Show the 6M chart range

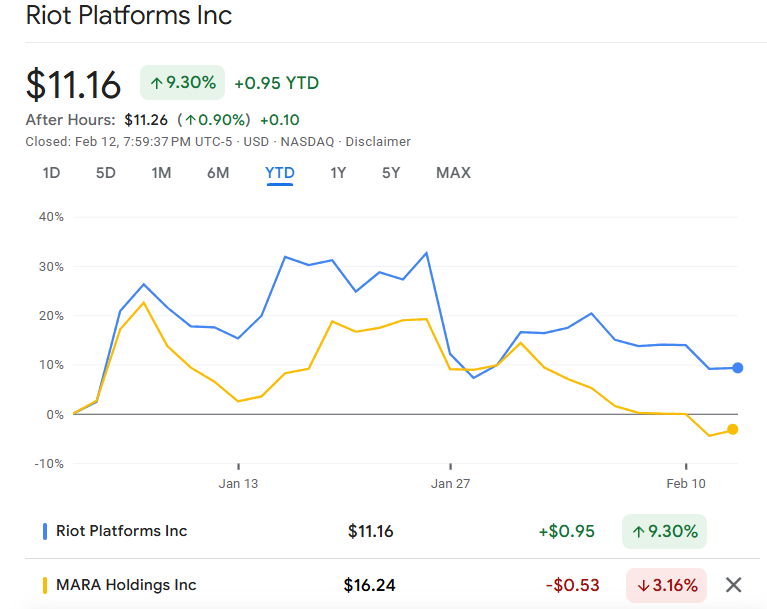[218, 173]
